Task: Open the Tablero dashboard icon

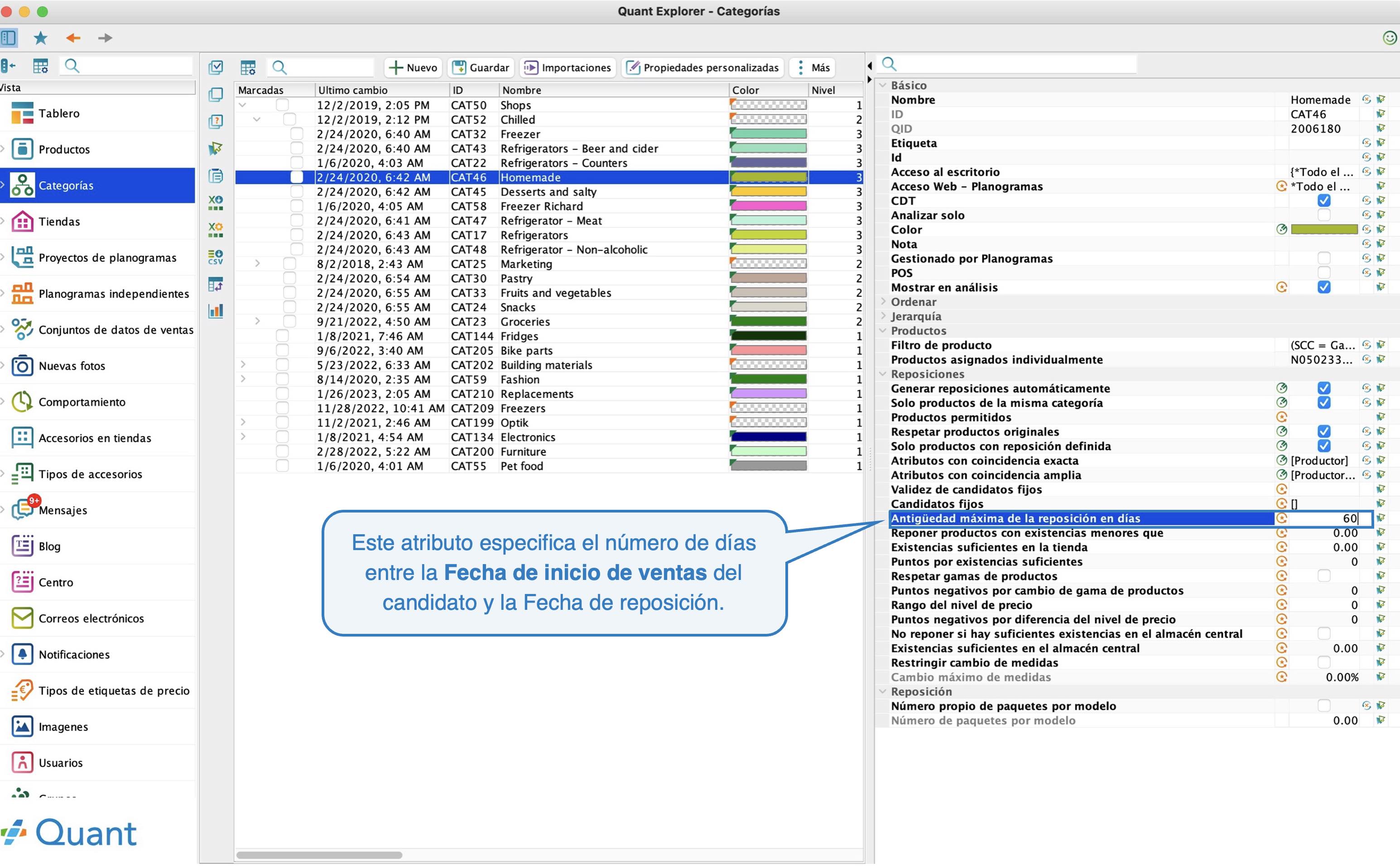Action: tap(22, 113)
